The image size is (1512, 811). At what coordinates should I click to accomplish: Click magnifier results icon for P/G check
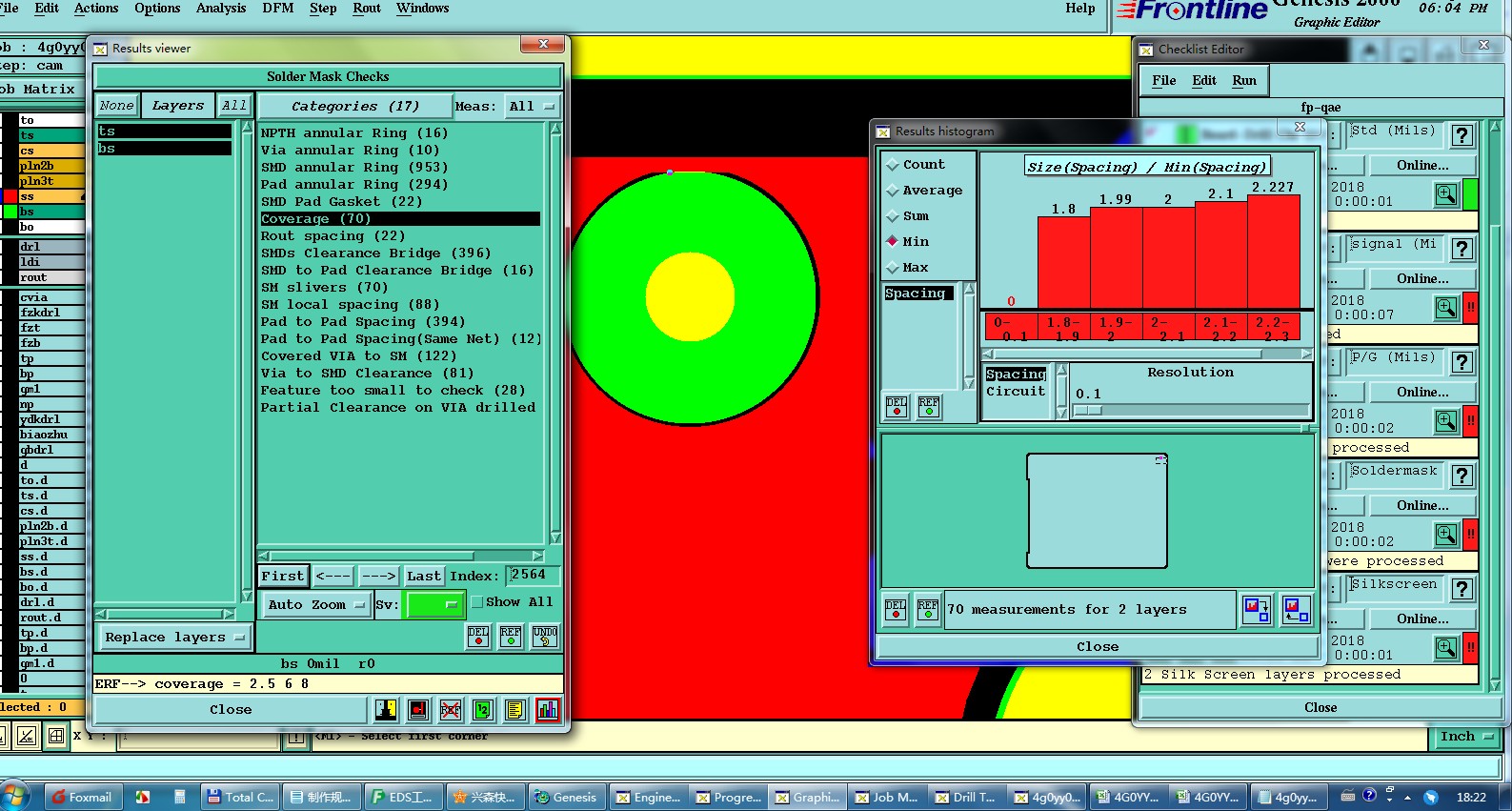pyautogui.click(x=1446, y=421)
